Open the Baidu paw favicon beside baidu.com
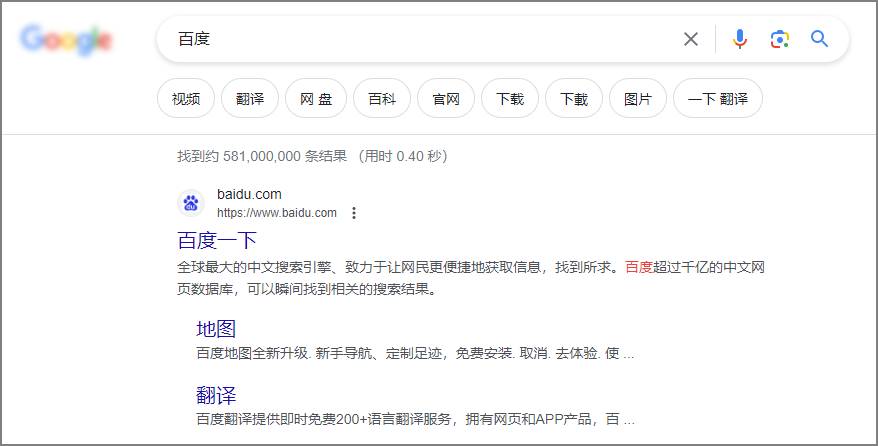The height and width of the screenshot is (446, 878). click(191, 203)
